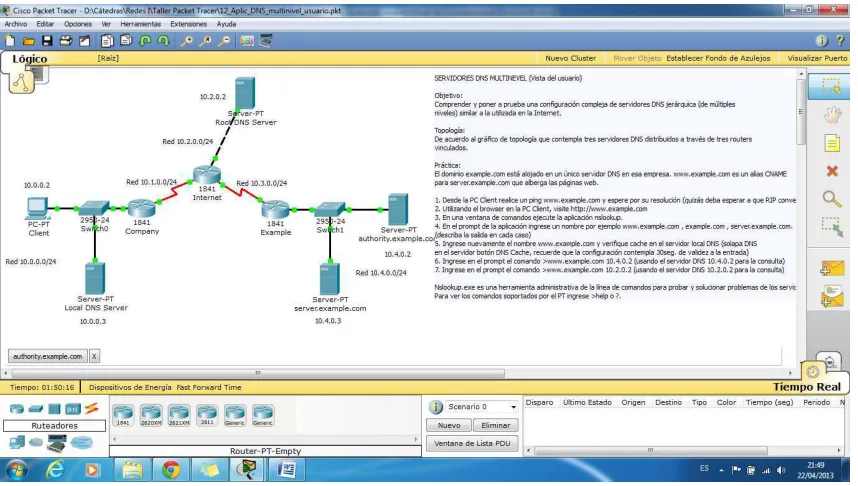The height and width of the screenshot is (486, 858).
Task: Open the Editar menu
Action: pos(45,24)
